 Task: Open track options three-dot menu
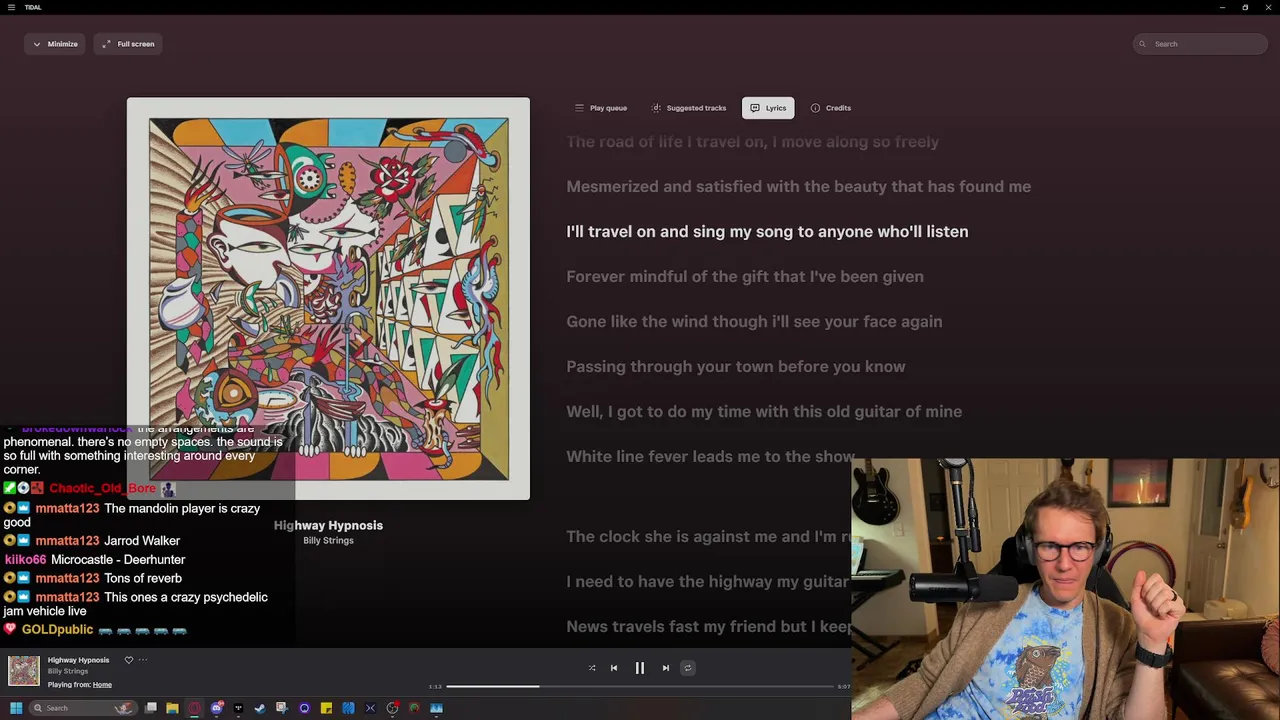pos(143,660)
